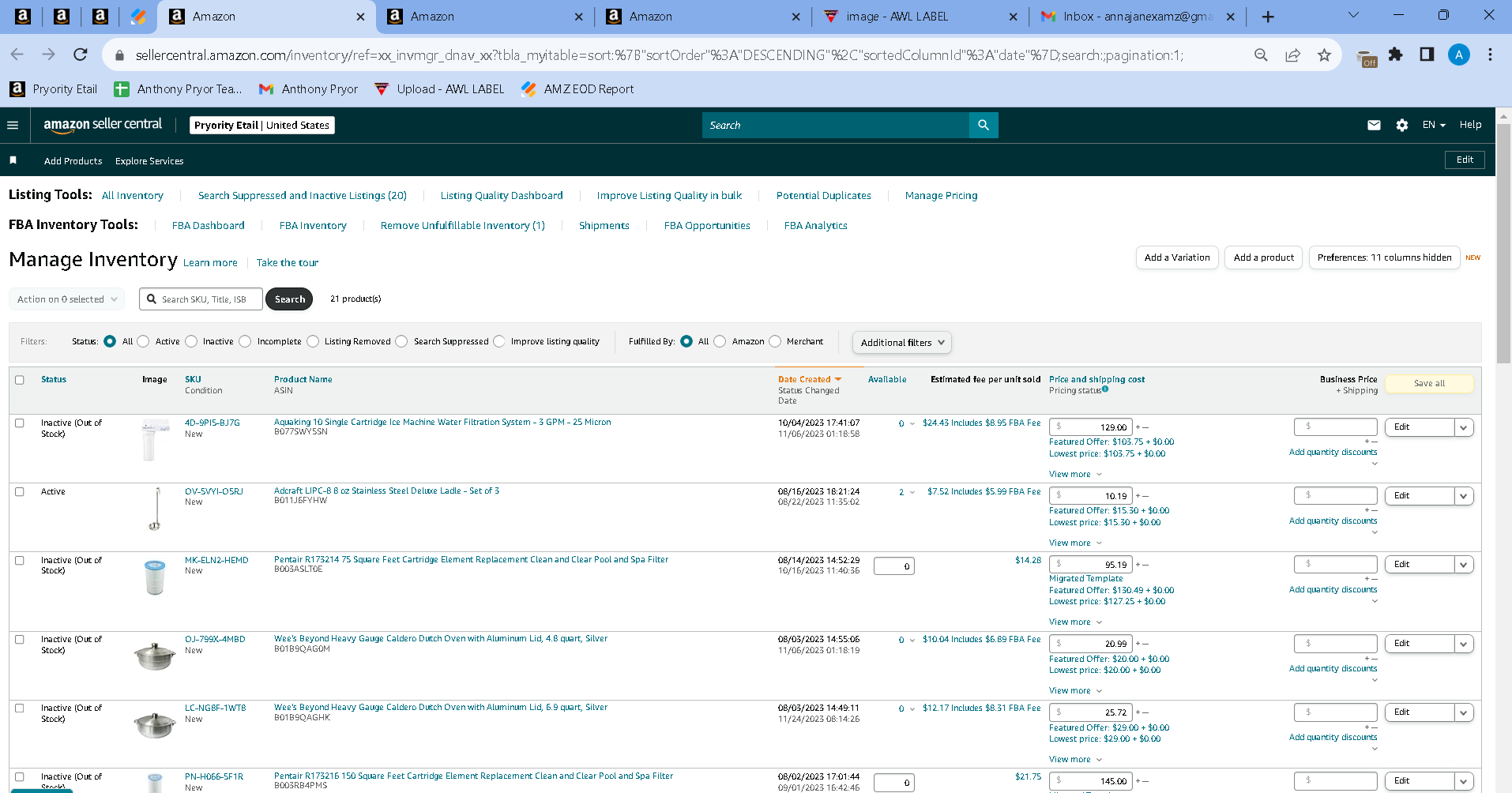This screenshot has width=1512, height=793.
Task: Click the Add a Variation button
Action: pyautogui.click(x=1177, y=257)
